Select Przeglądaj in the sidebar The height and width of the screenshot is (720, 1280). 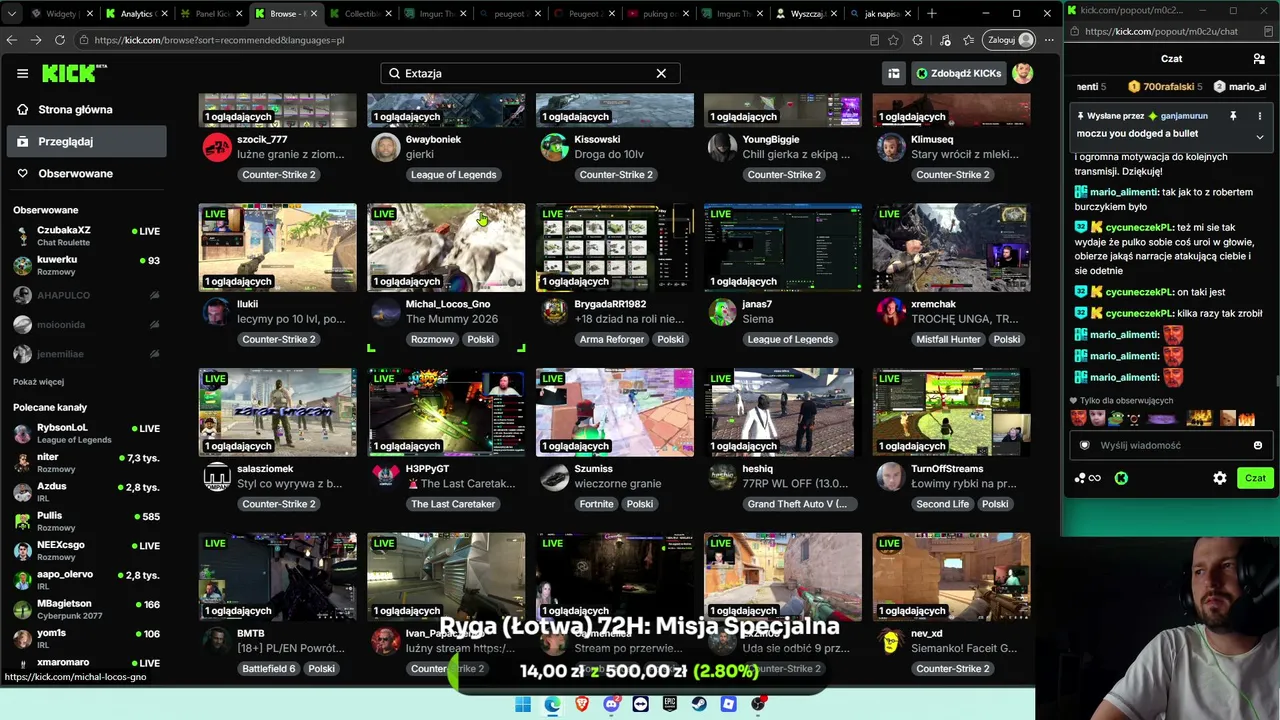tap(86, 141)
